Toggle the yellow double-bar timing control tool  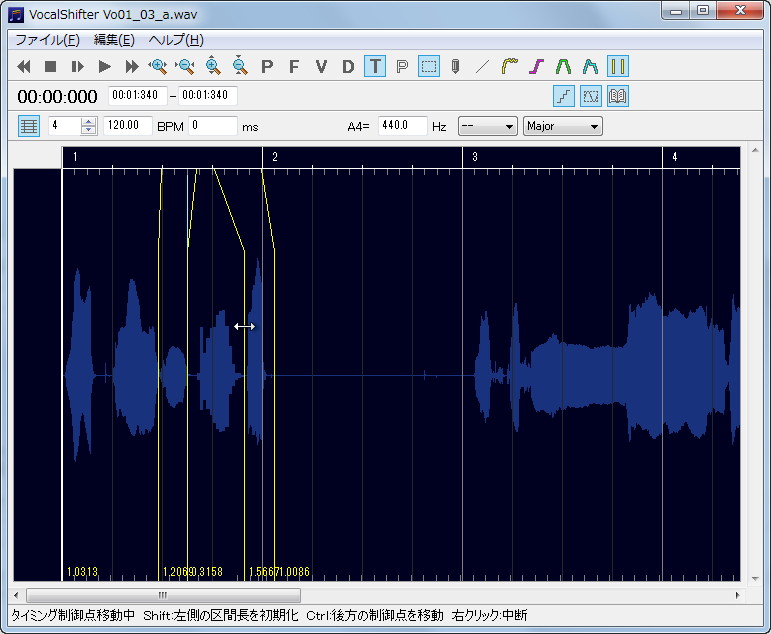[618, 66]
